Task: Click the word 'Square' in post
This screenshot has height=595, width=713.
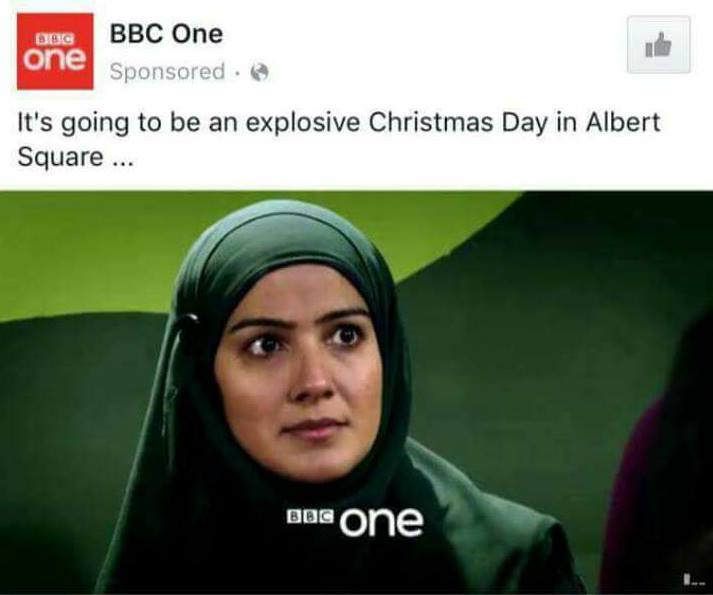Action: (60, 157)
